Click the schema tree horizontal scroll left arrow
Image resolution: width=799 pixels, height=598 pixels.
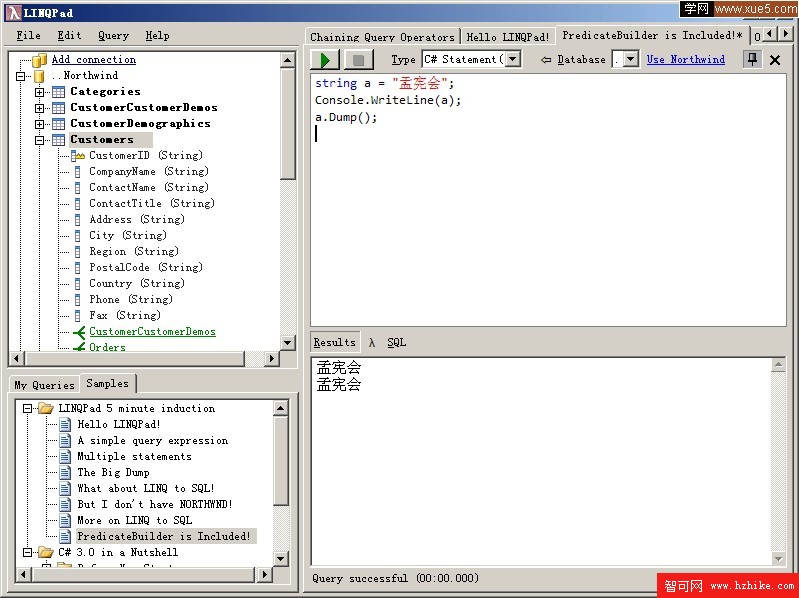coord(17,359)
